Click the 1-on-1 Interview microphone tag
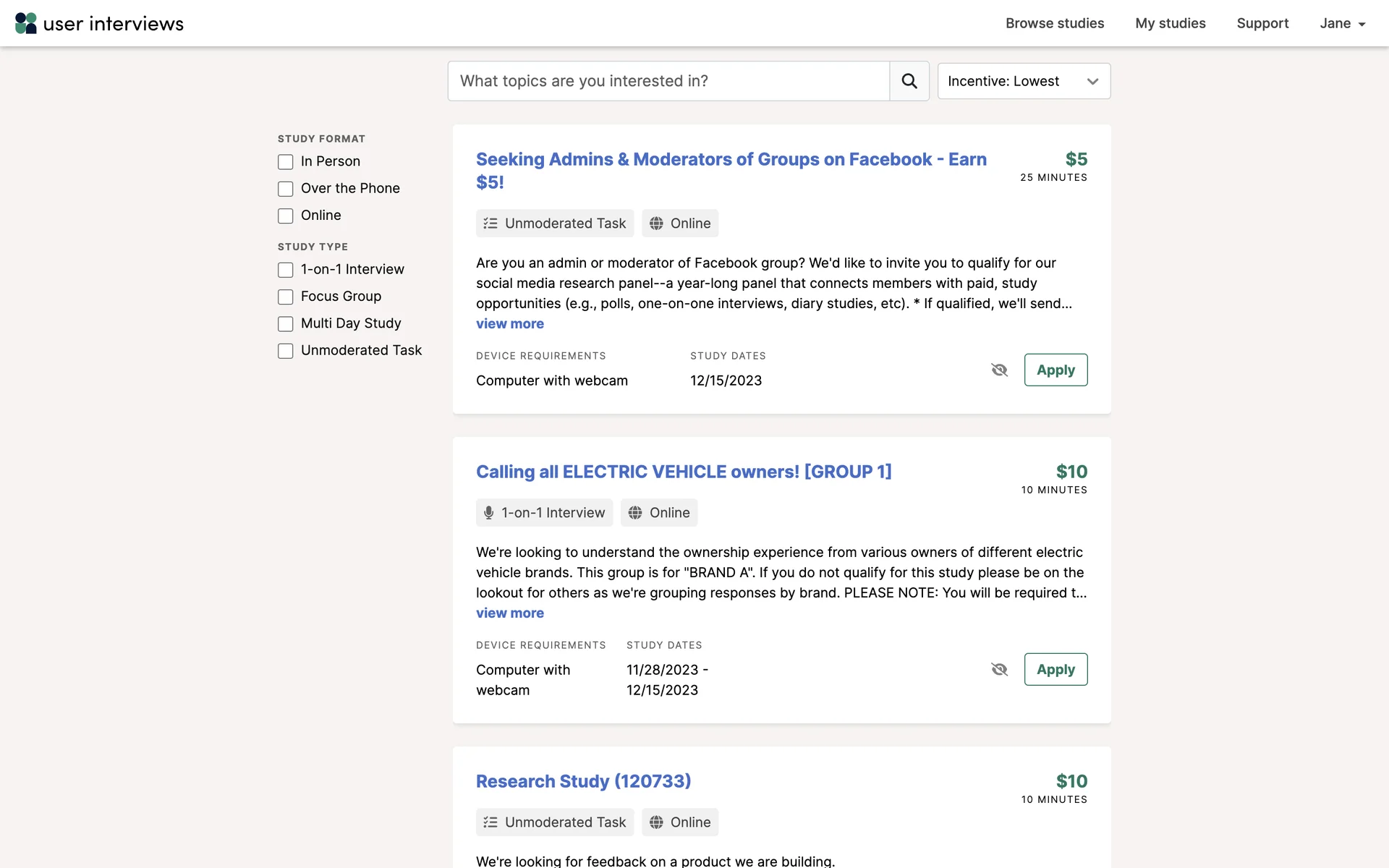 tap(544, 513)
